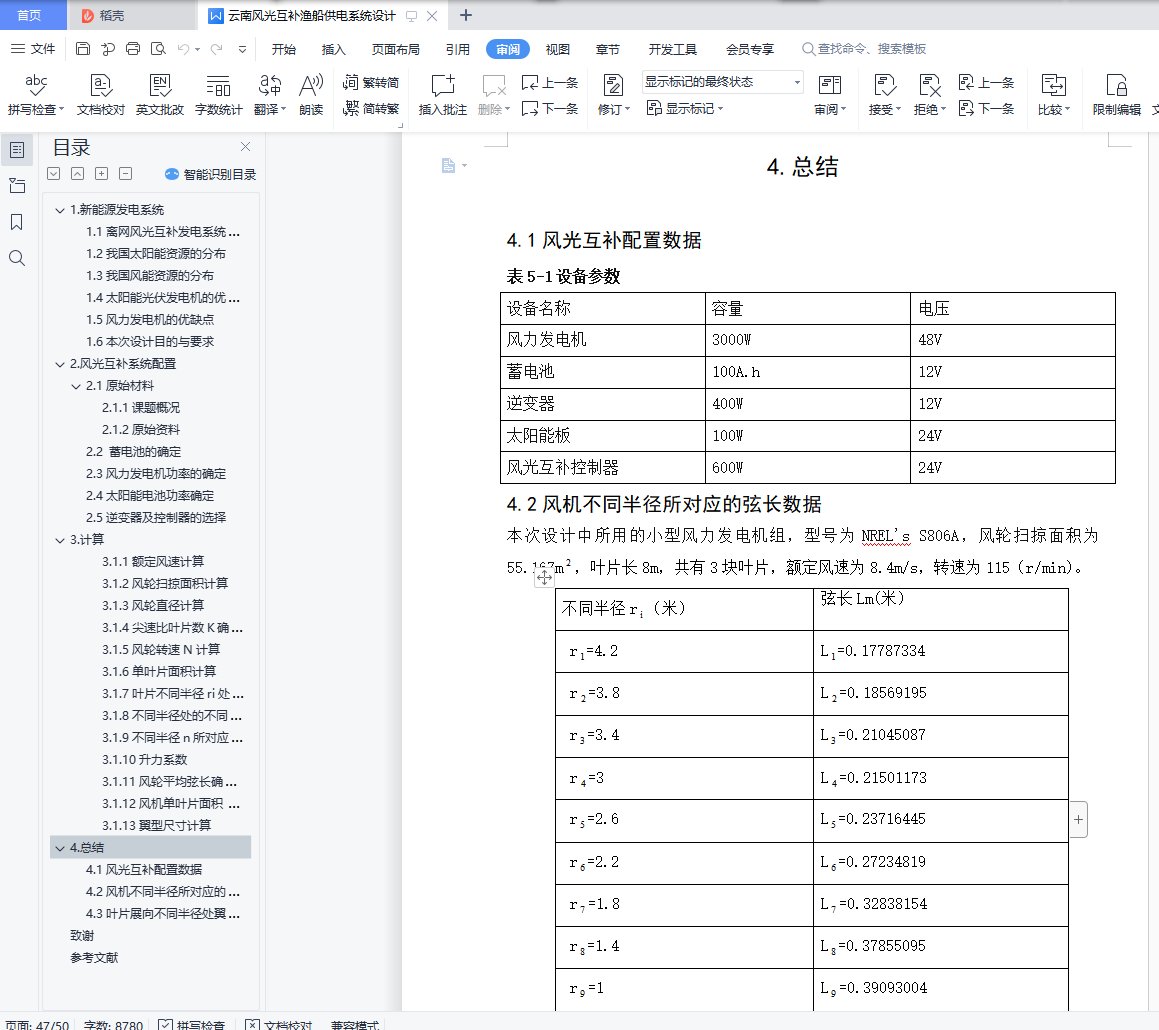Open the 显示标记 dropdown
The image size is (1159, 1030).
pyautogui.click(x=684, y=109)
